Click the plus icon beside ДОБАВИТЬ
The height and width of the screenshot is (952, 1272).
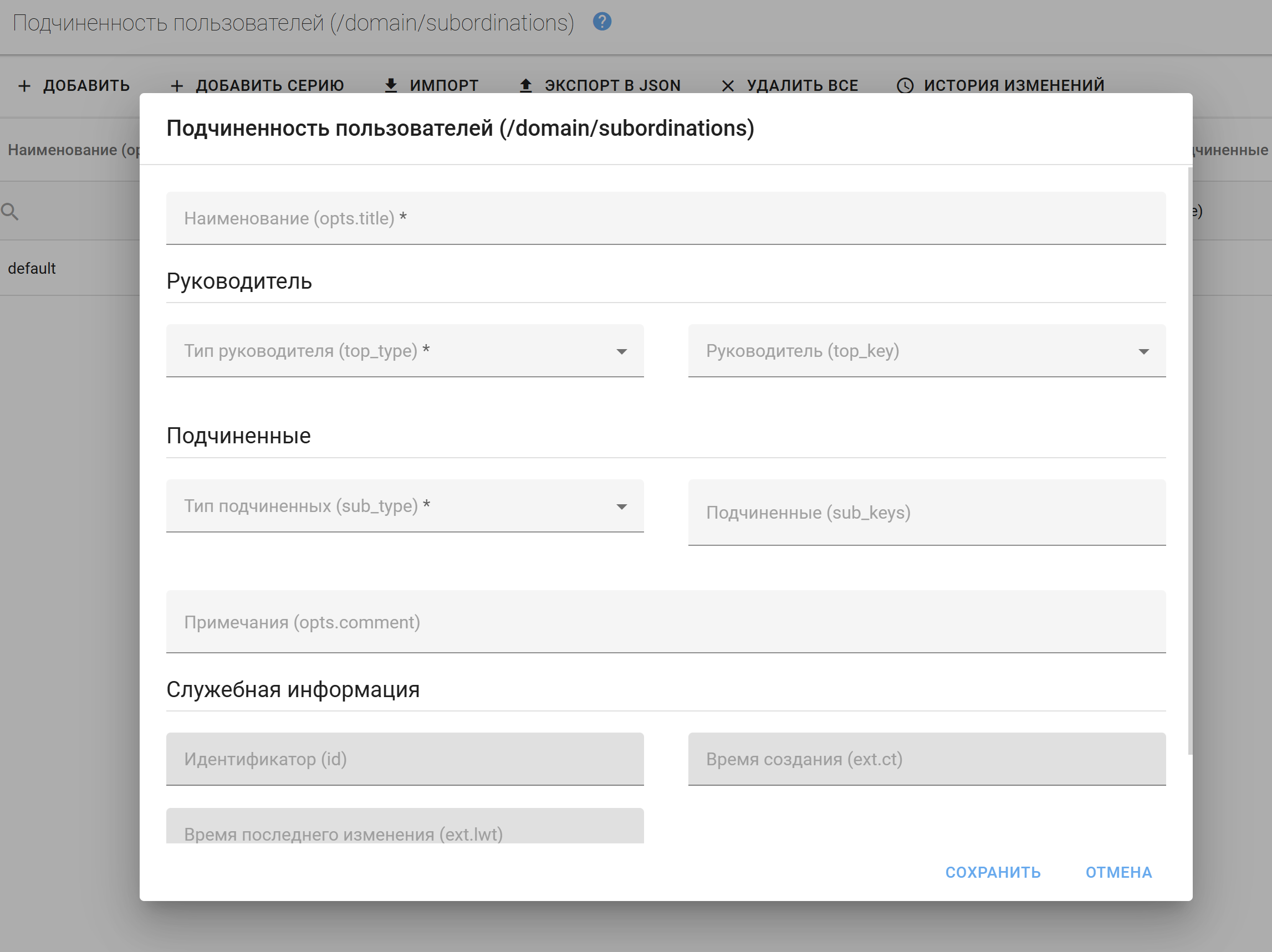(x=24, y=86)
